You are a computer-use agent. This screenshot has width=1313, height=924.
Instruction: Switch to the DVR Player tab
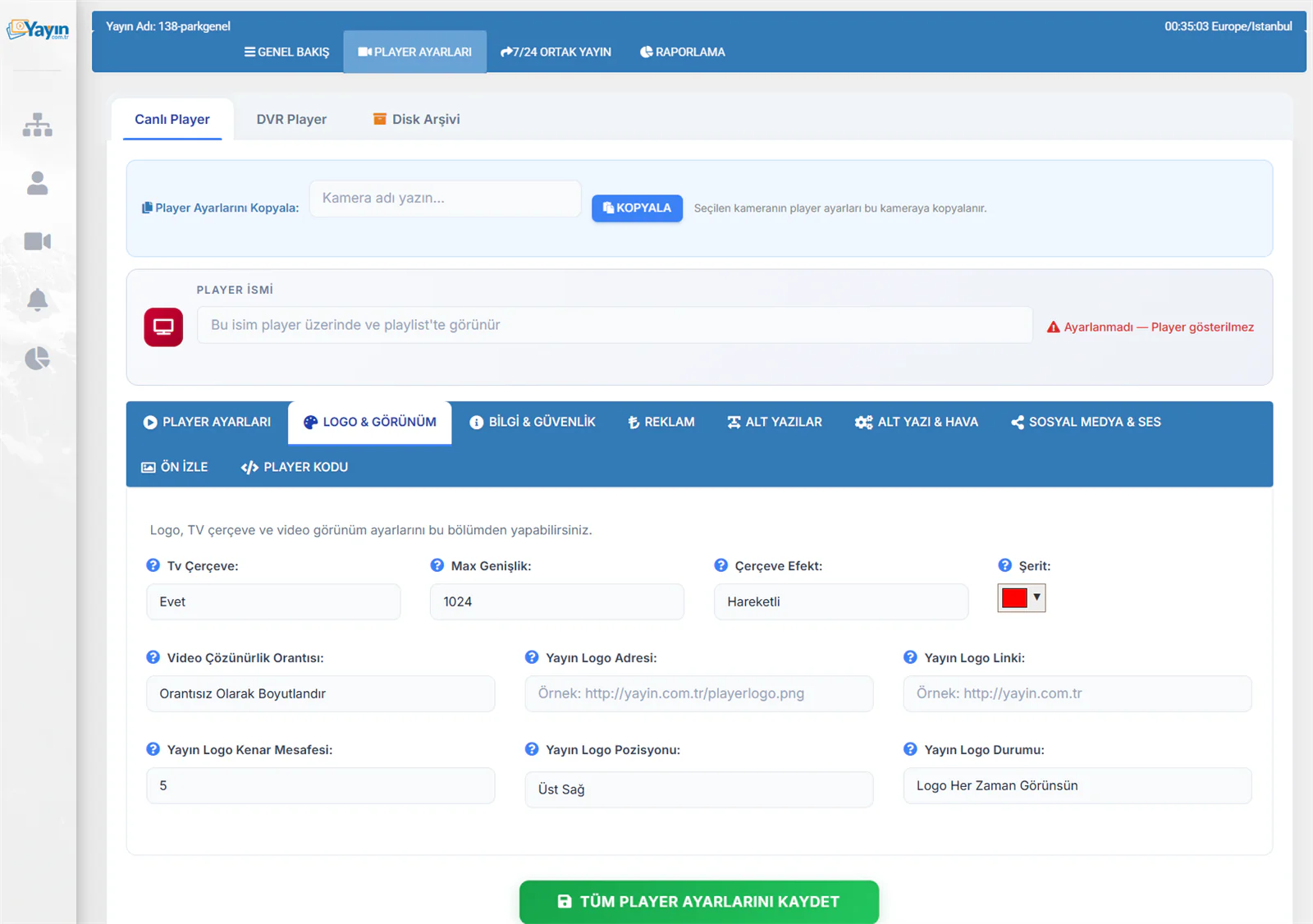(x=291, y=119)
